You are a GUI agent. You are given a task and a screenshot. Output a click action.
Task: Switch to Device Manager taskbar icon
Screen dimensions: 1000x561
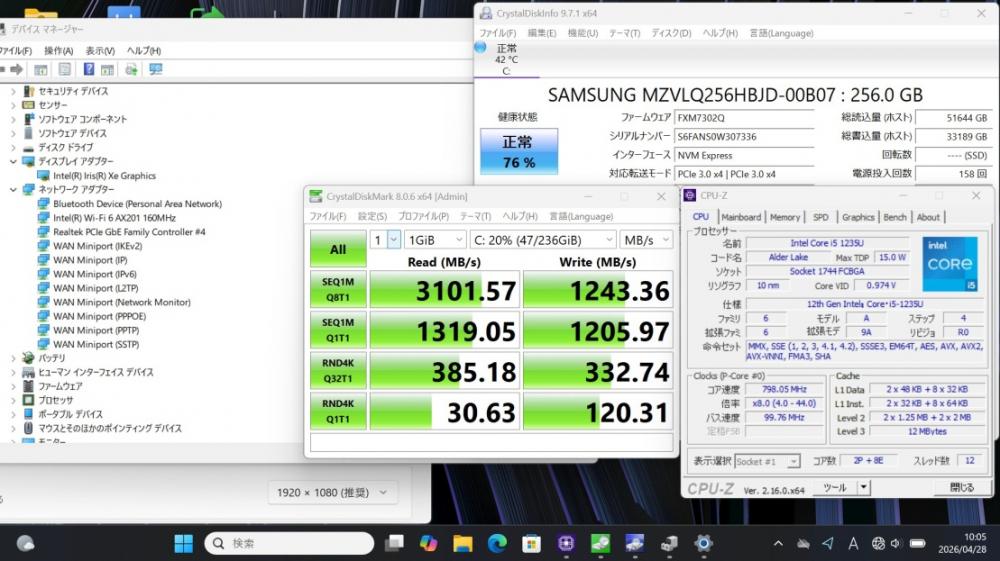[x=669, y=543]
